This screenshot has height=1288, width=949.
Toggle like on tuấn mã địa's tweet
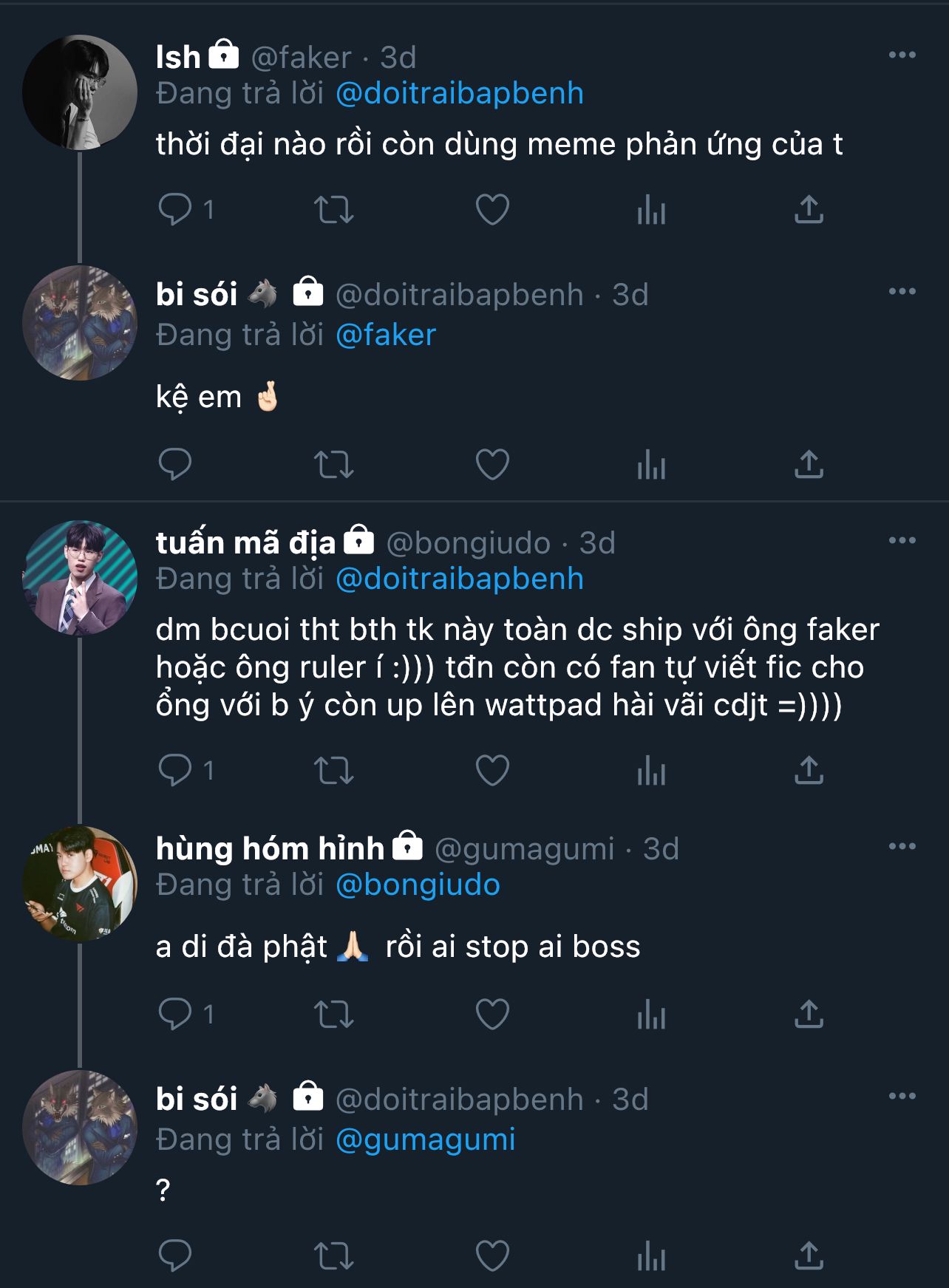[x=492, y=770]
